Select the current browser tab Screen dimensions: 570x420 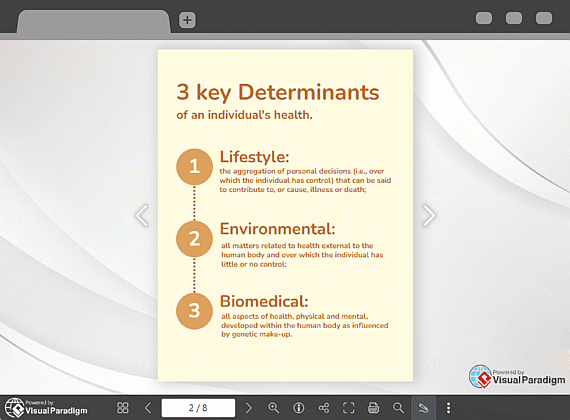point(93,22)
